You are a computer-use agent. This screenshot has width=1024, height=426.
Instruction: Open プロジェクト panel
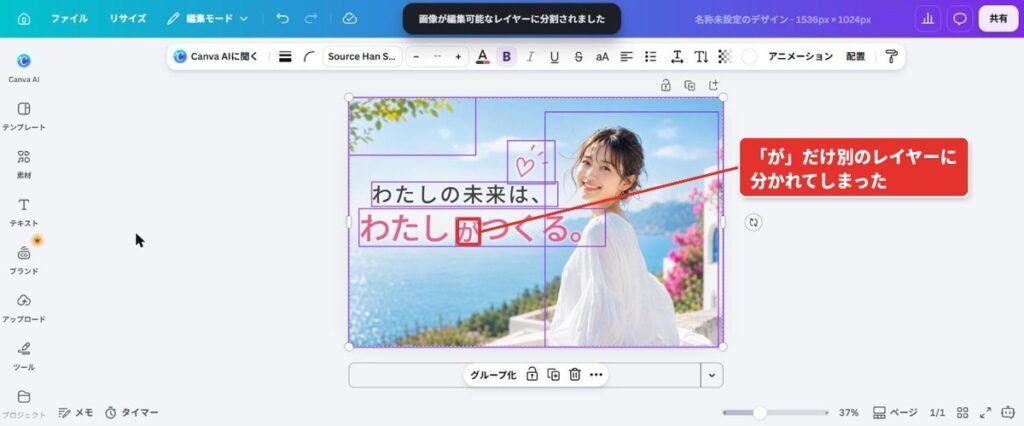[24, 404]
